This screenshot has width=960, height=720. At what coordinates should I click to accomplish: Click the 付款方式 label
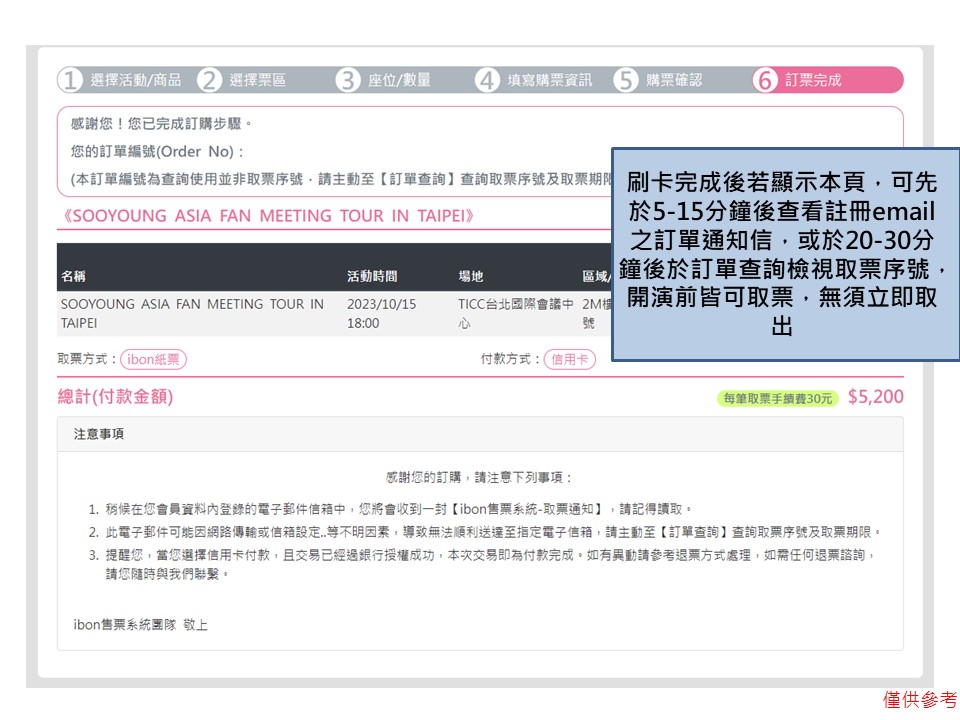tap(511, 359)
